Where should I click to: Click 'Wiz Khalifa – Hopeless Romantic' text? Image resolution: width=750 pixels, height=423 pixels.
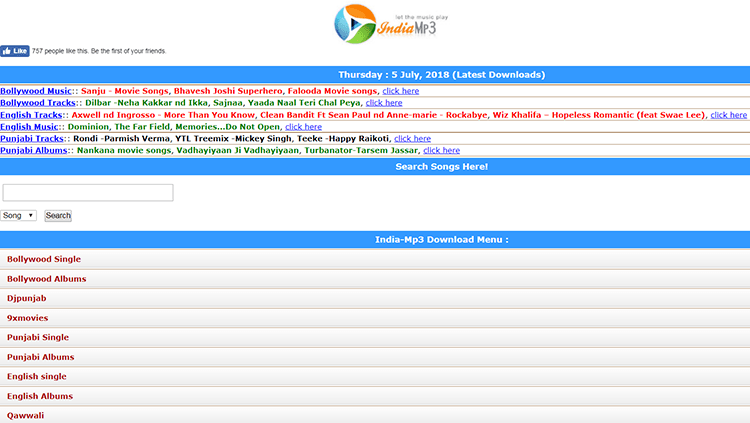coord(599,115)
